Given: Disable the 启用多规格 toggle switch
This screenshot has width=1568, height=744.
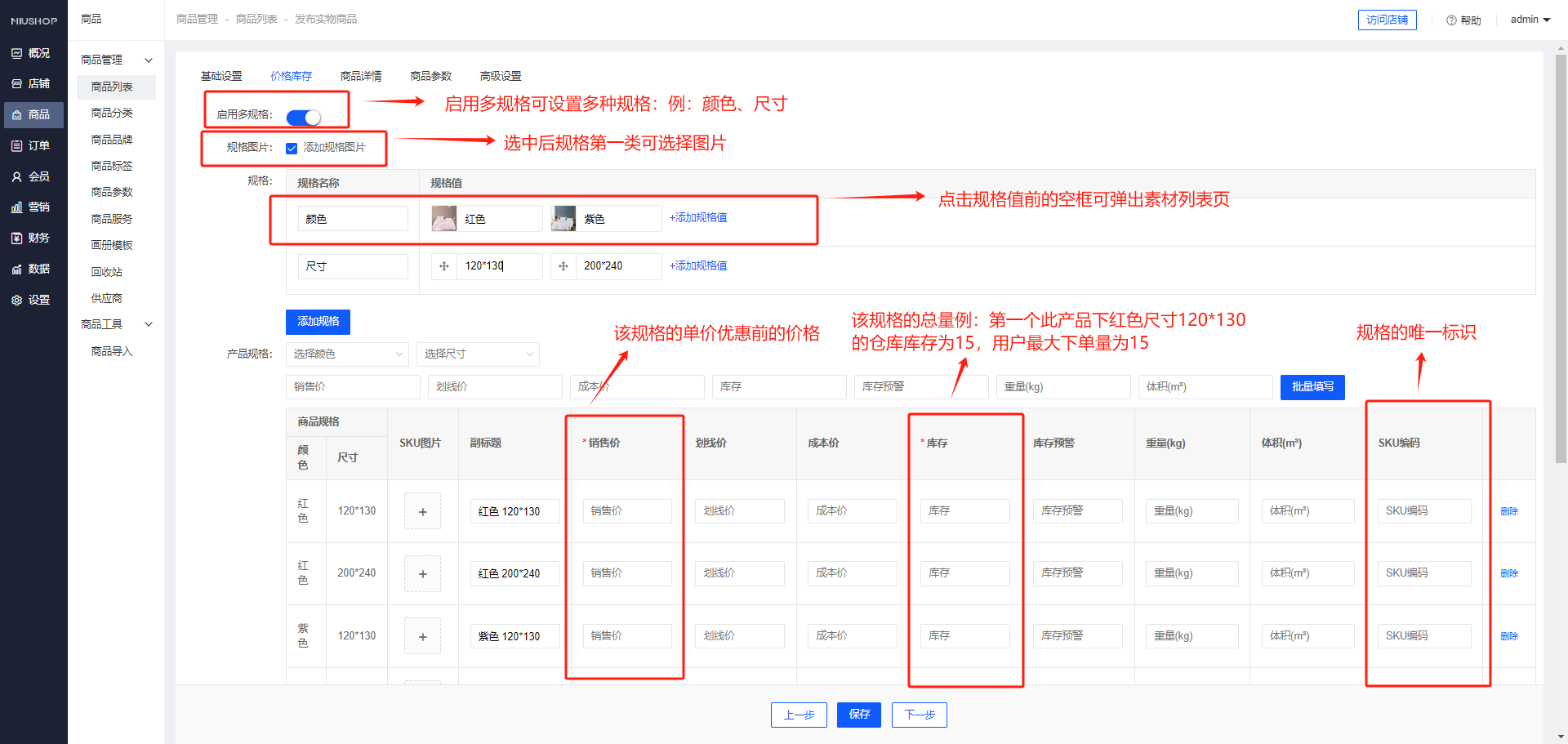Looking at the screenshot, I should [x=304, y=118].
